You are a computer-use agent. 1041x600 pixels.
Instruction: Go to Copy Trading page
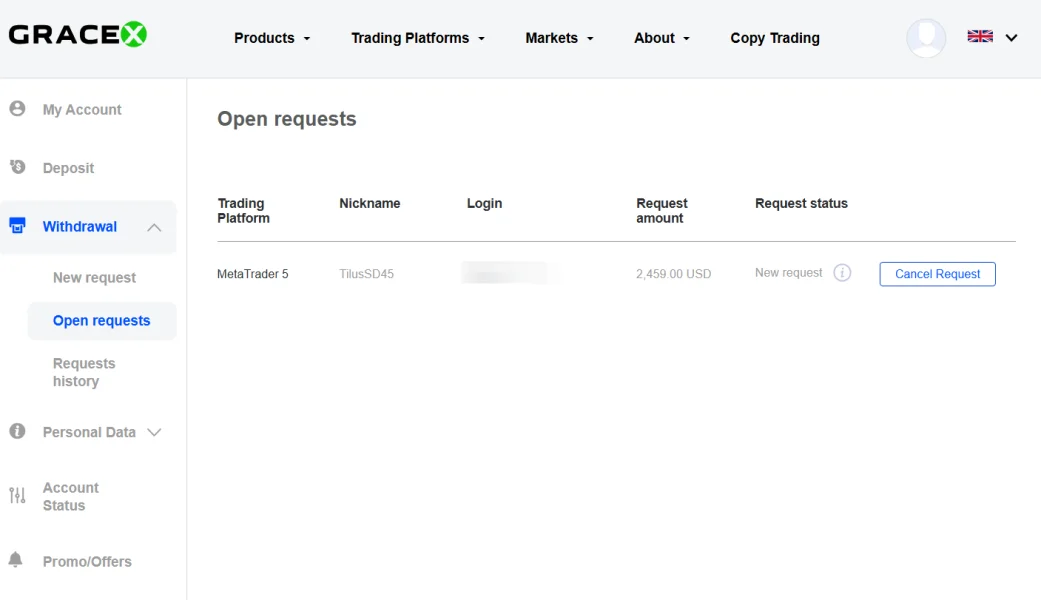point(775,38)
